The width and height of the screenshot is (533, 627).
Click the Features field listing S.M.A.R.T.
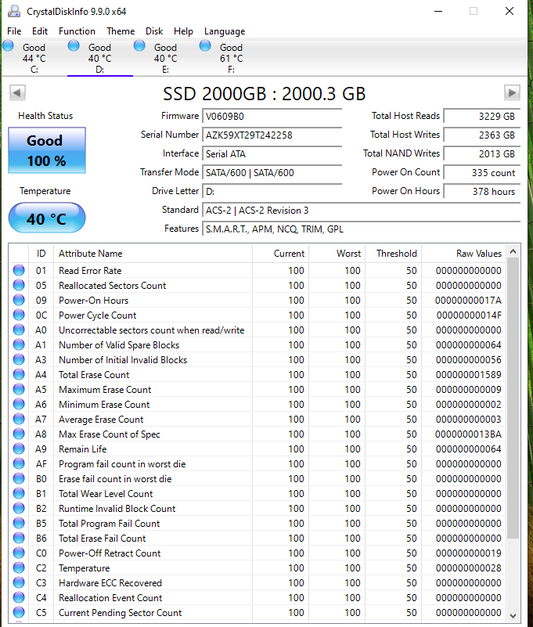pyautogui.click(x=361, y=229)
